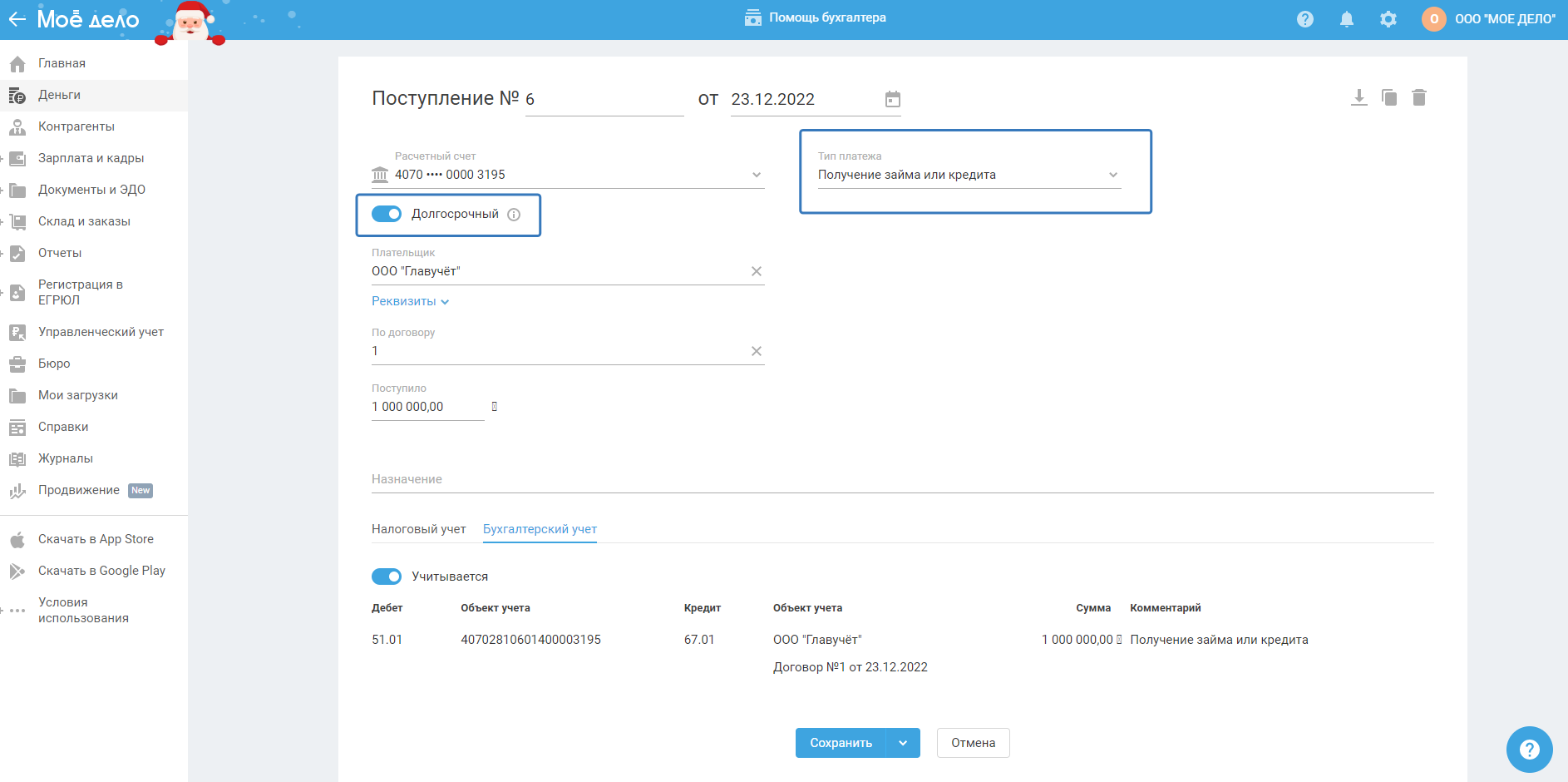Open notifications bell icon
1568x782 pixels.
coord(1346,19)
